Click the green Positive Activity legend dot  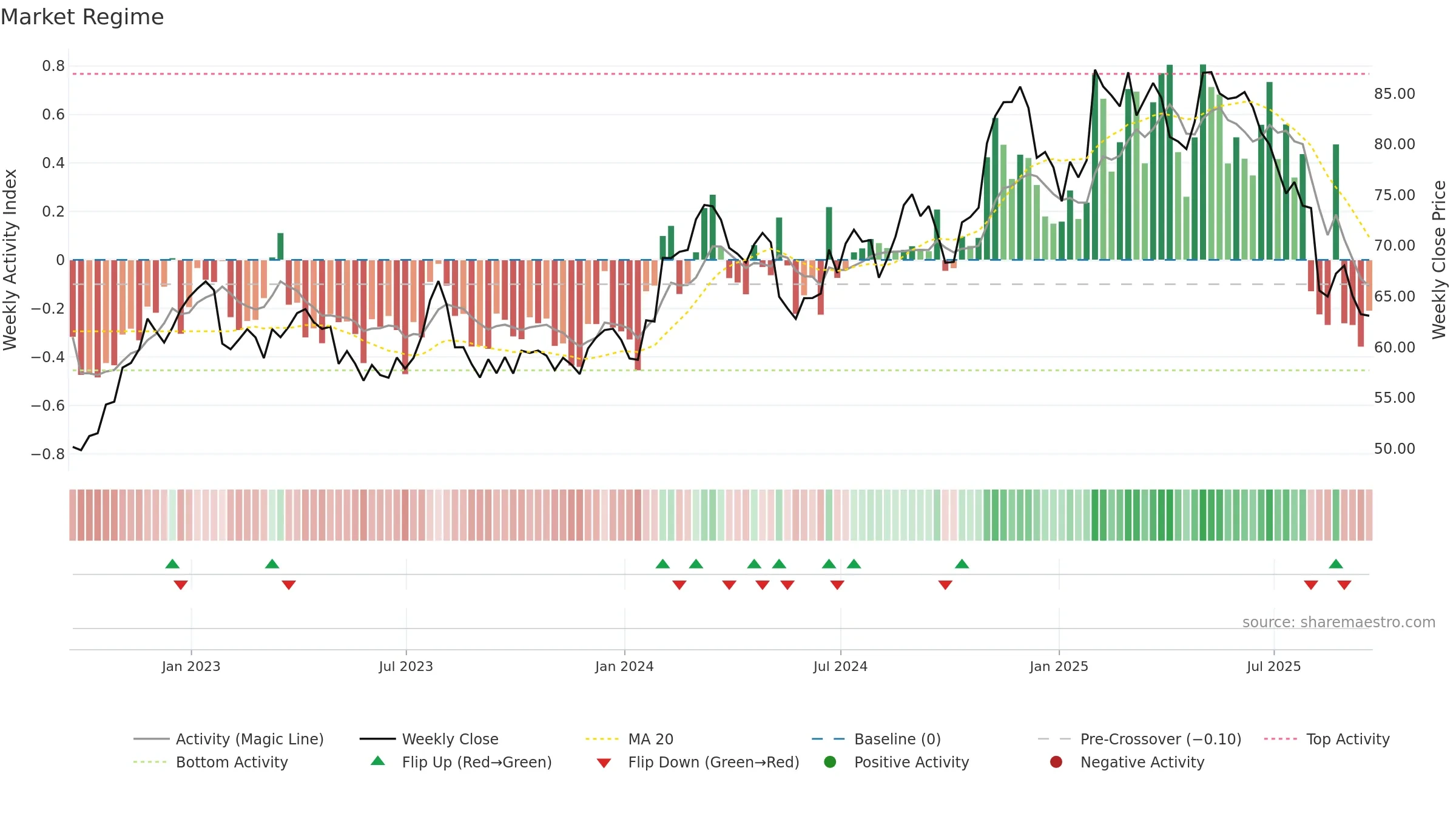pyautogui.click(x=830, y=761)
